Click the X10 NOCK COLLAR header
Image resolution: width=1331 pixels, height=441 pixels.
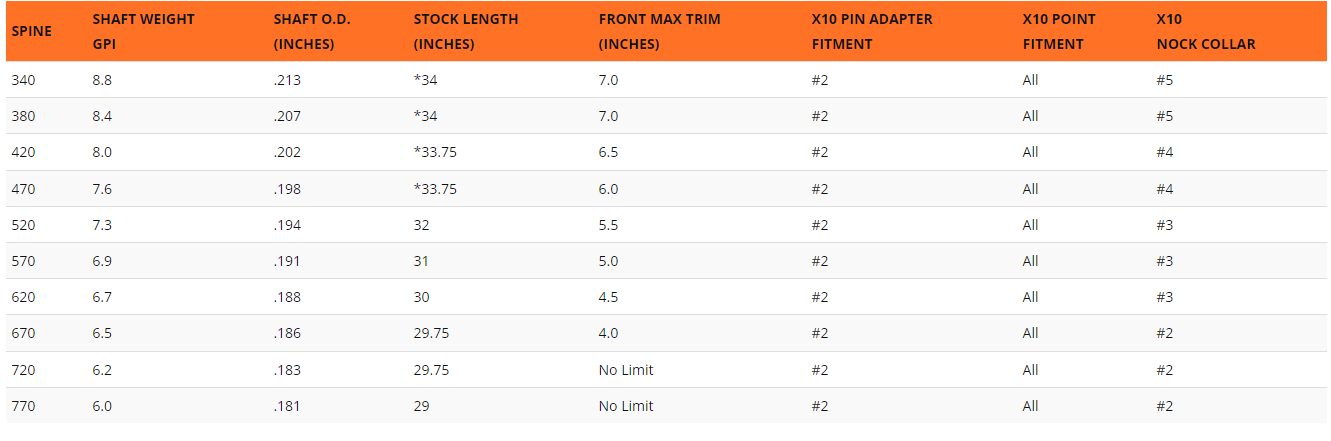1205,31
